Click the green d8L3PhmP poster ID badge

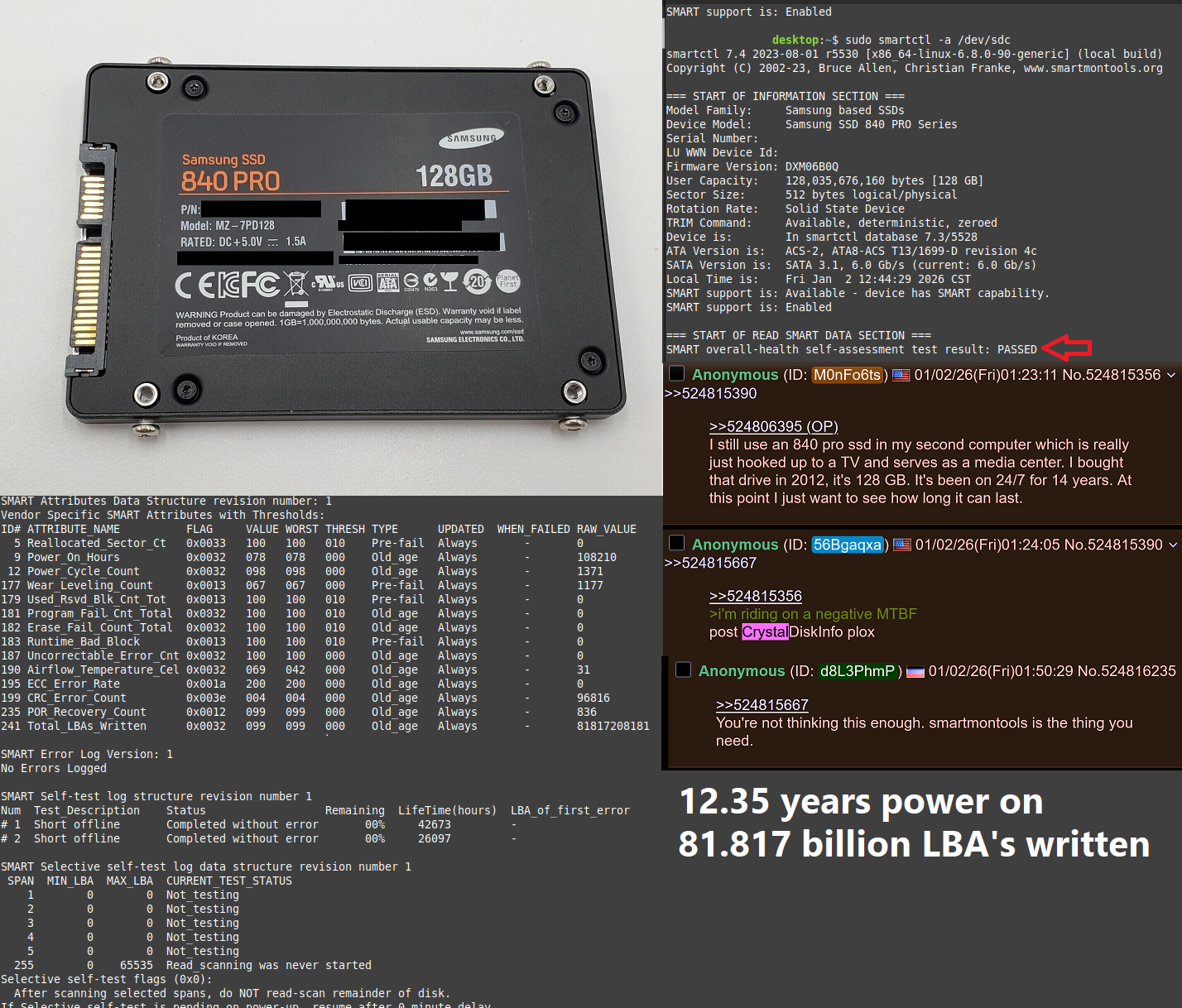(858, 671)
